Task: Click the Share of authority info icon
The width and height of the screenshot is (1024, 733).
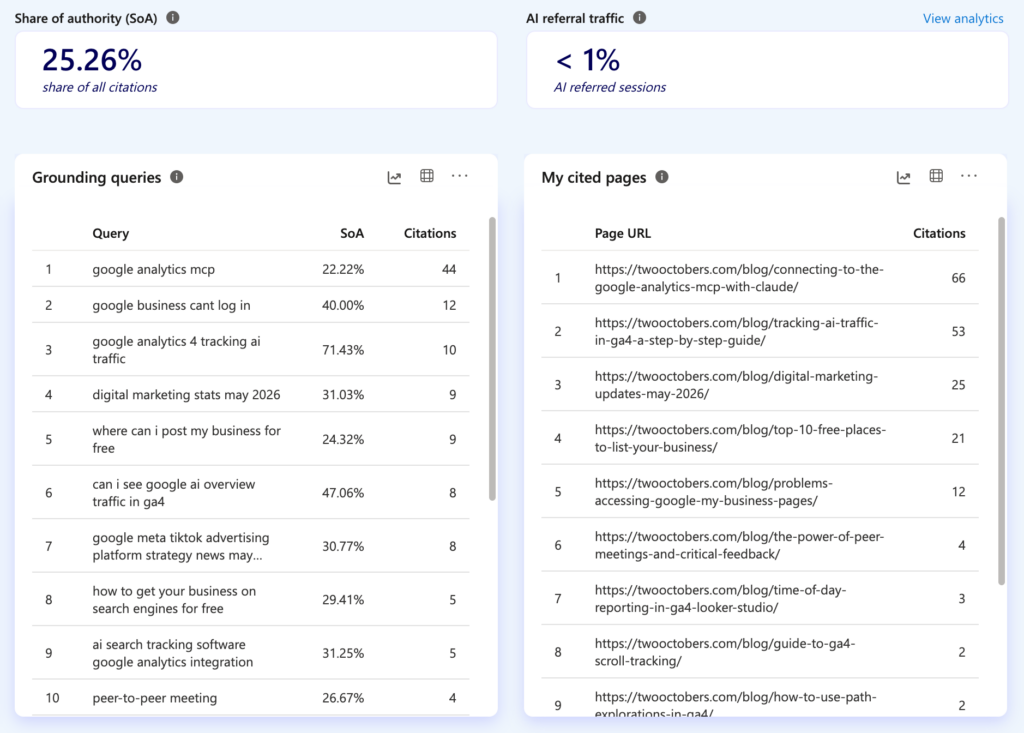Action: (x=172, y=18)
